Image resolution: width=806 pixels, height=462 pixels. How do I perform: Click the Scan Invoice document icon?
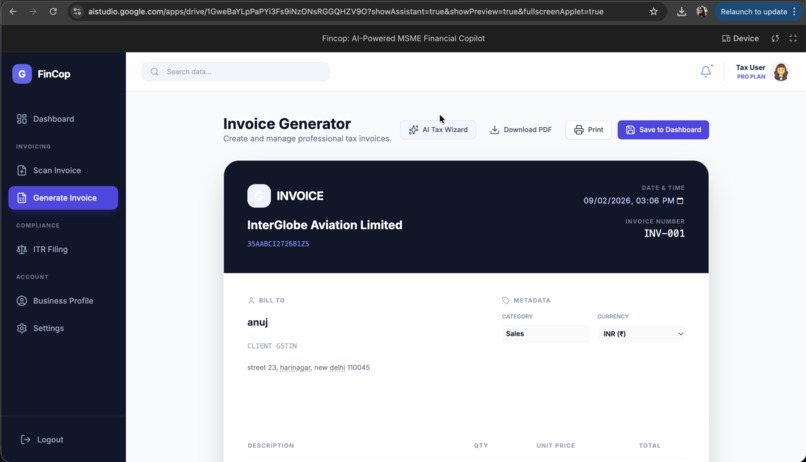[22, 170]
